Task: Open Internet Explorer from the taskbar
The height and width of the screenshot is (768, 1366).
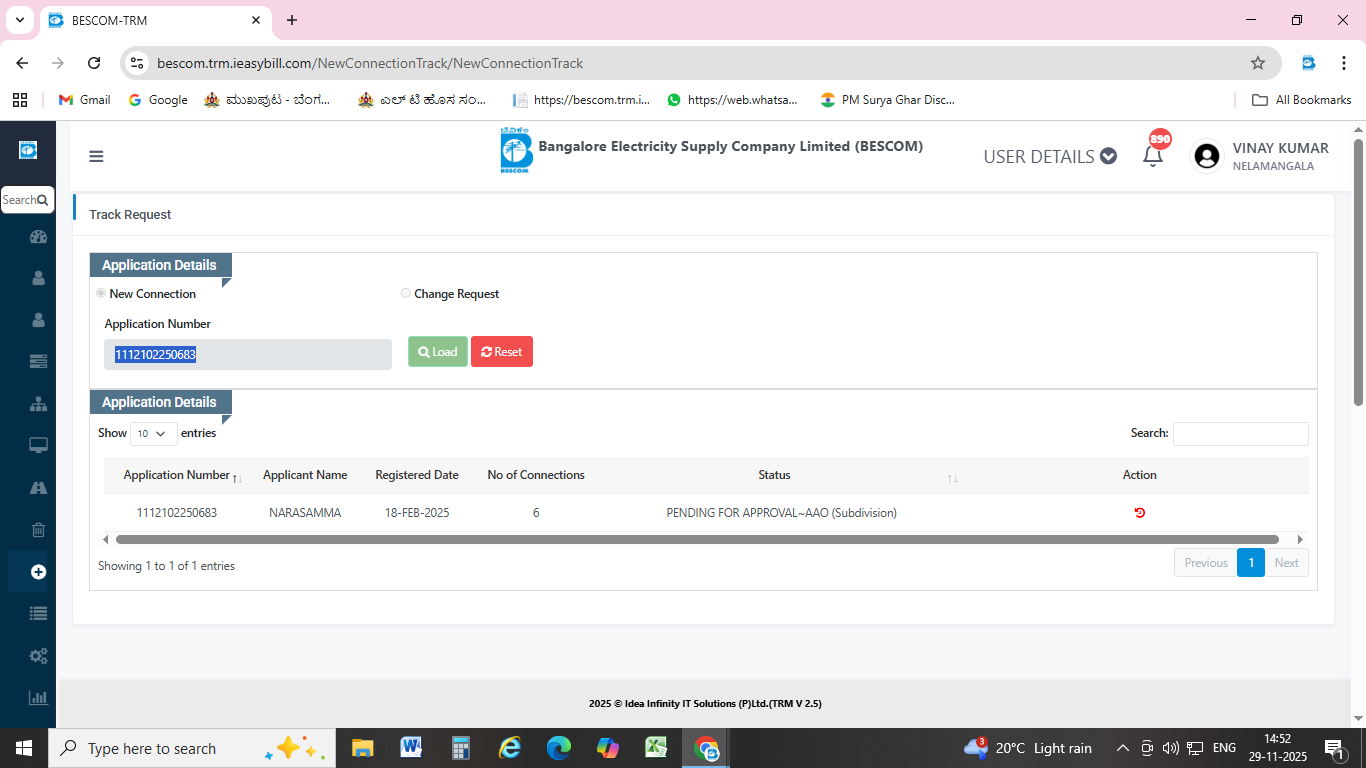Action: point(510,748)
